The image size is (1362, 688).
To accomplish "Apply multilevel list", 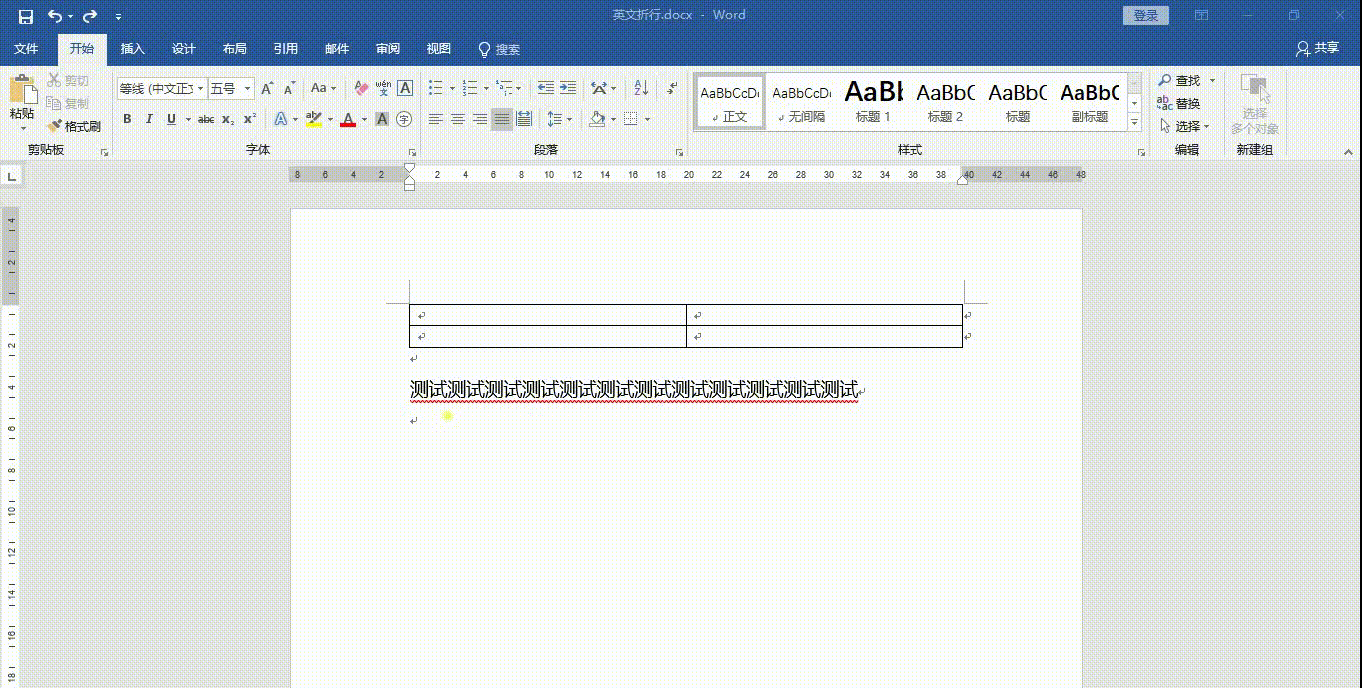I will 504,89.
